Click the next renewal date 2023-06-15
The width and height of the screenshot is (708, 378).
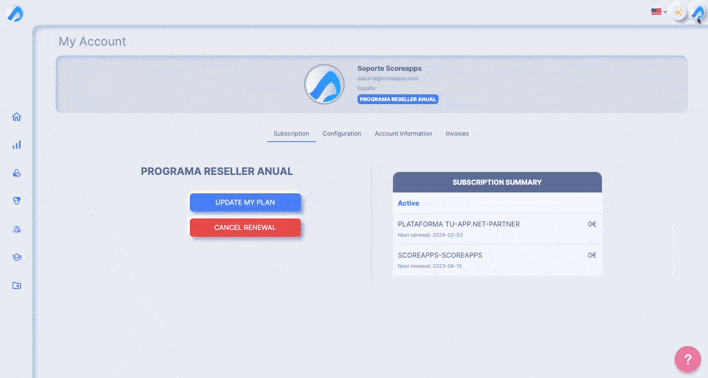(x=446, y=266)
